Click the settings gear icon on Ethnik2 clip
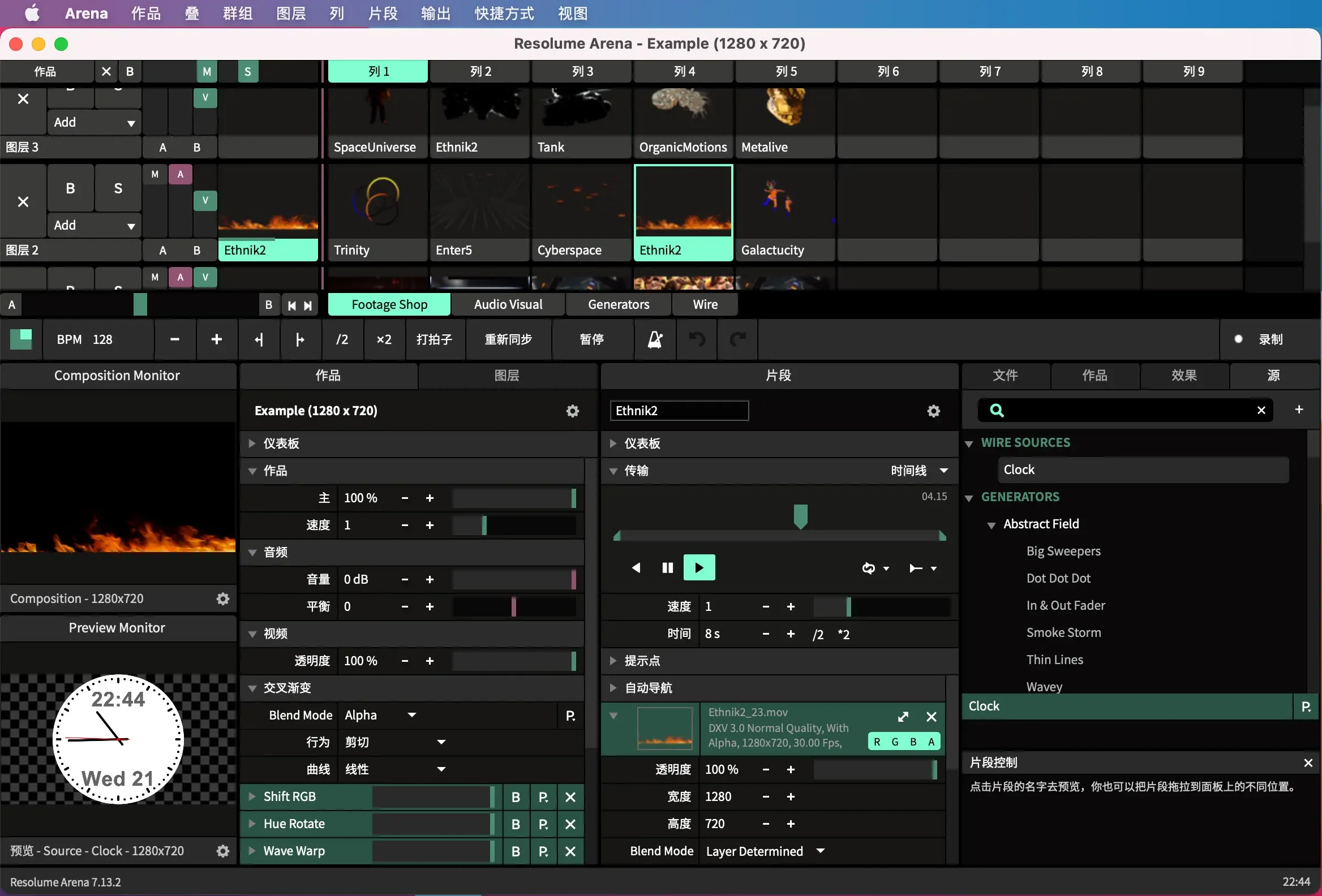 pyautogui.click(x=932, y=410)
